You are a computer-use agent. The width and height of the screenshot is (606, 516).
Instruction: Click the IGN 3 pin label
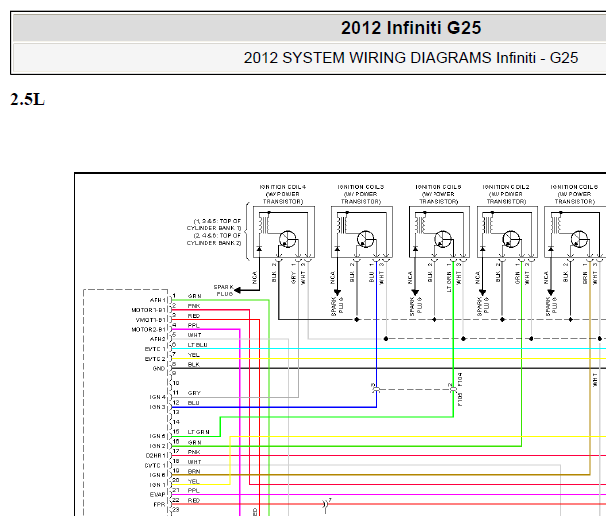point(158,407)
